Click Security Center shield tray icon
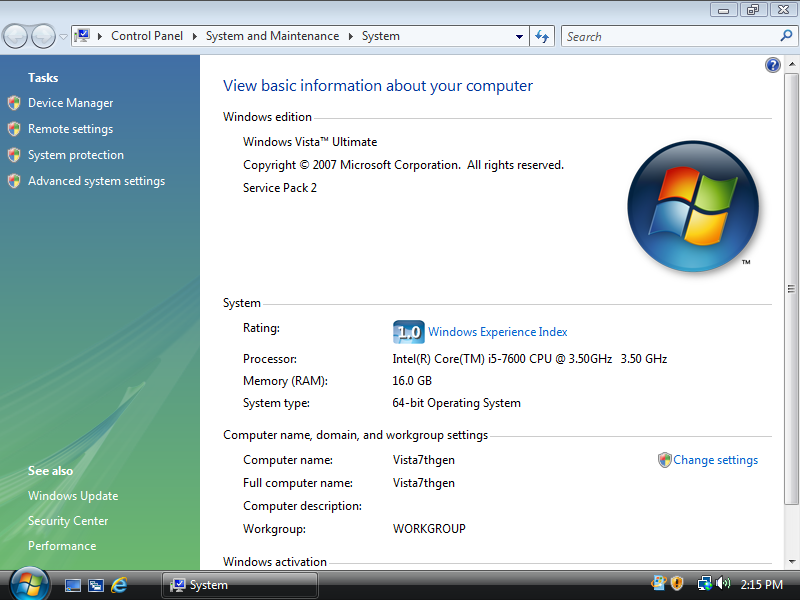The width and height of the screenshot is (800, 600). tap(677, 583)
